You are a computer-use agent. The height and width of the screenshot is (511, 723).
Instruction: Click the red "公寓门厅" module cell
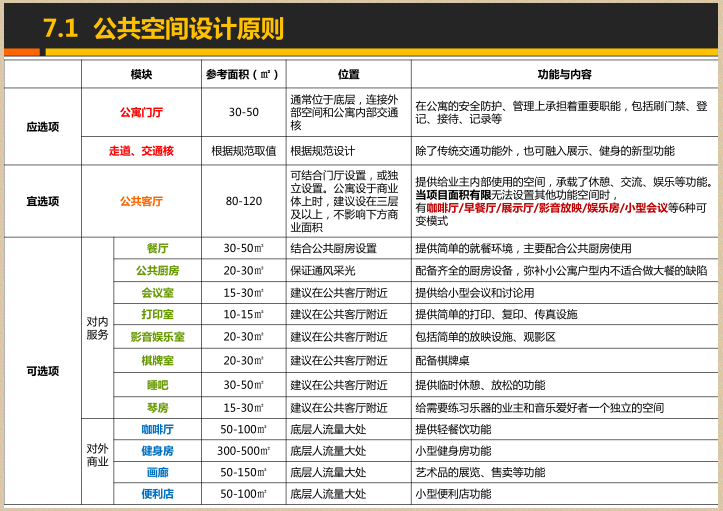tap(141, 112)
